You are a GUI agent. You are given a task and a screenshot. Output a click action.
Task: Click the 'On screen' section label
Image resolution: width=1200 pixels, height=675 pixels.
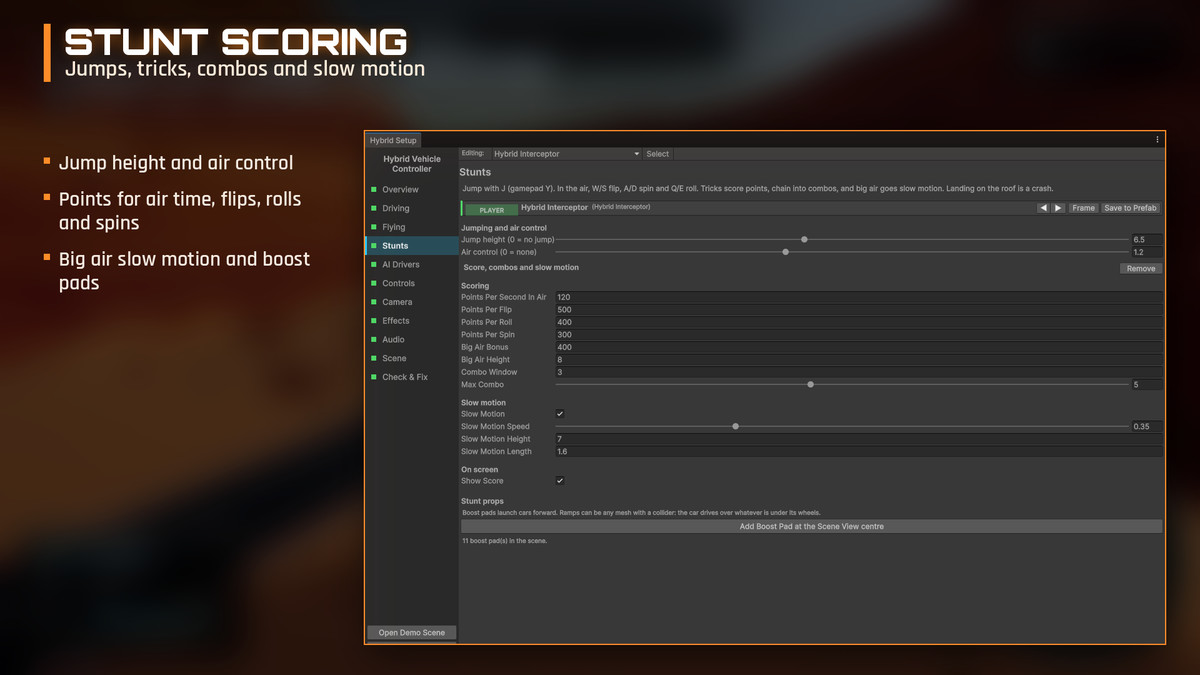pyautogui.click(x=479, y=469)
